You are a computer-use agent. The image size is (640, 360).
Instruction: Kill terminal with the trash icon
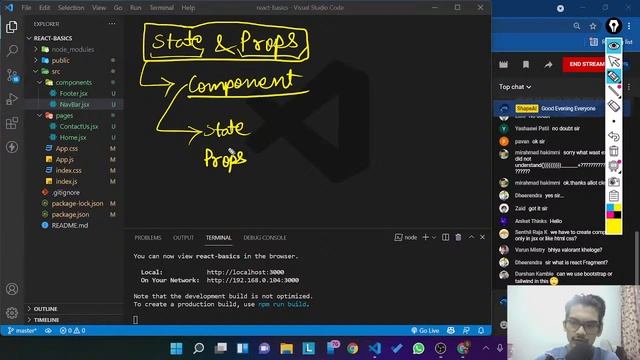coord(458,237)
